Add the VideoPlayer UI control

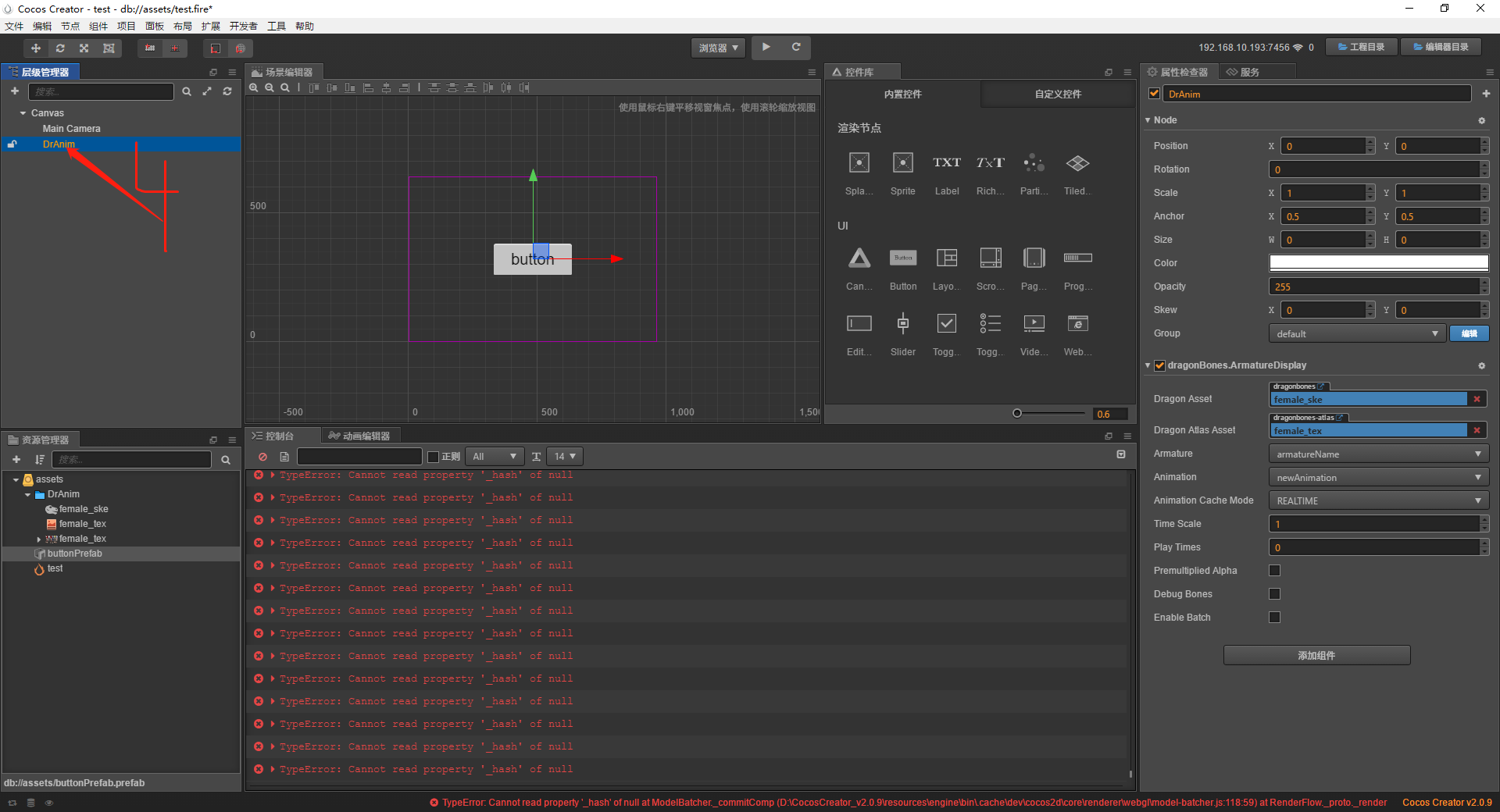pyautogui.click(x=1034, y=334)
